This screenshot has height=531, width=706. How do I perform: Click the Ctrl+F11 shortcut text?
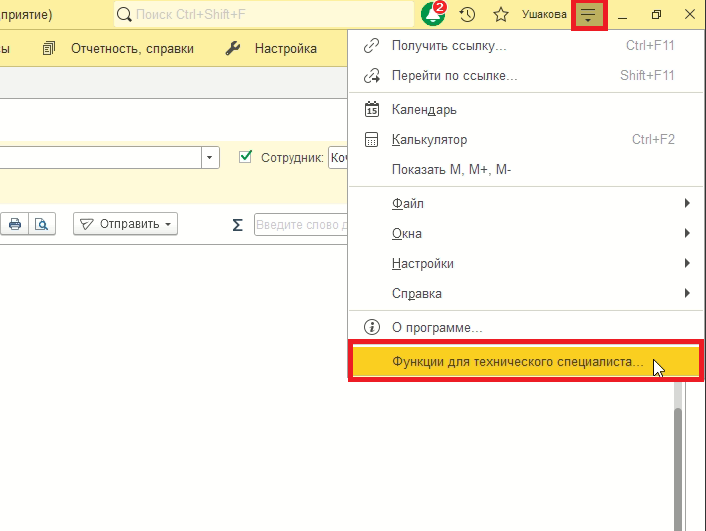pos(650,45)
